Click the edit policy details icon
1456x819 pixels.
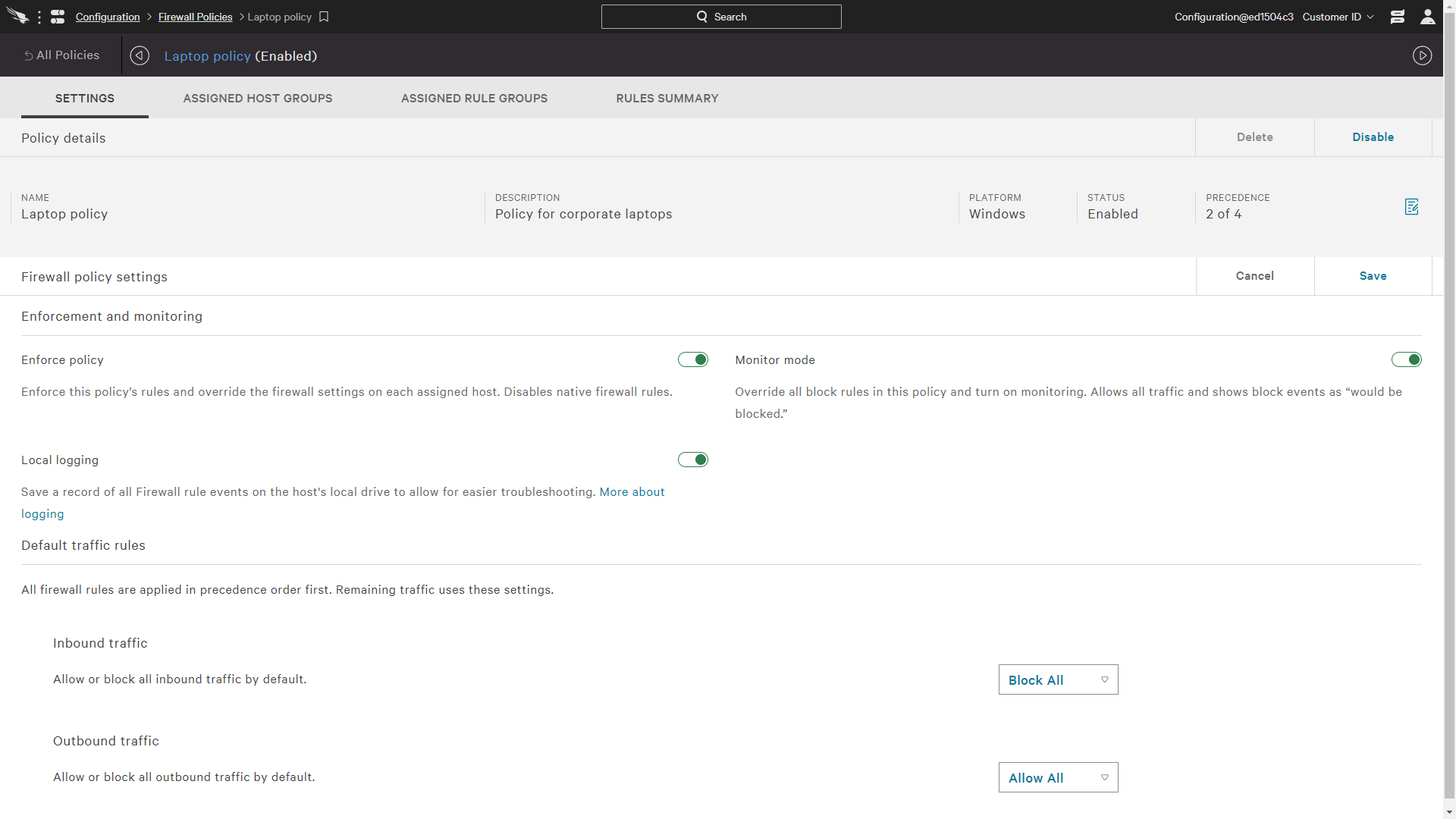pyautogui.click(x=1411, y=206)
